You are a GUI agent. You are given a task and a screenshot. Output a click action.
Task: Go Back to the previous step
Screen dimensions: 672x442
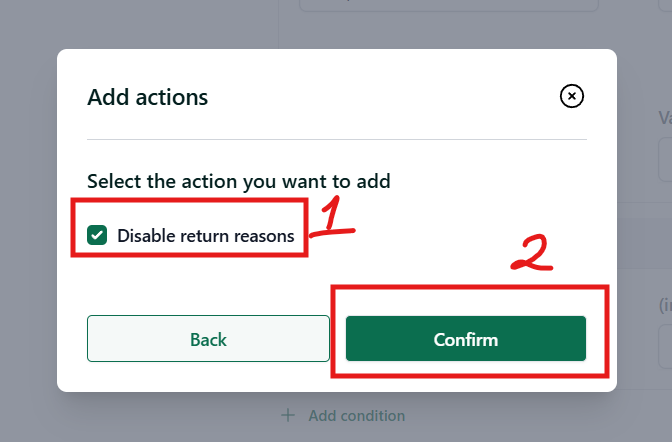208,339
